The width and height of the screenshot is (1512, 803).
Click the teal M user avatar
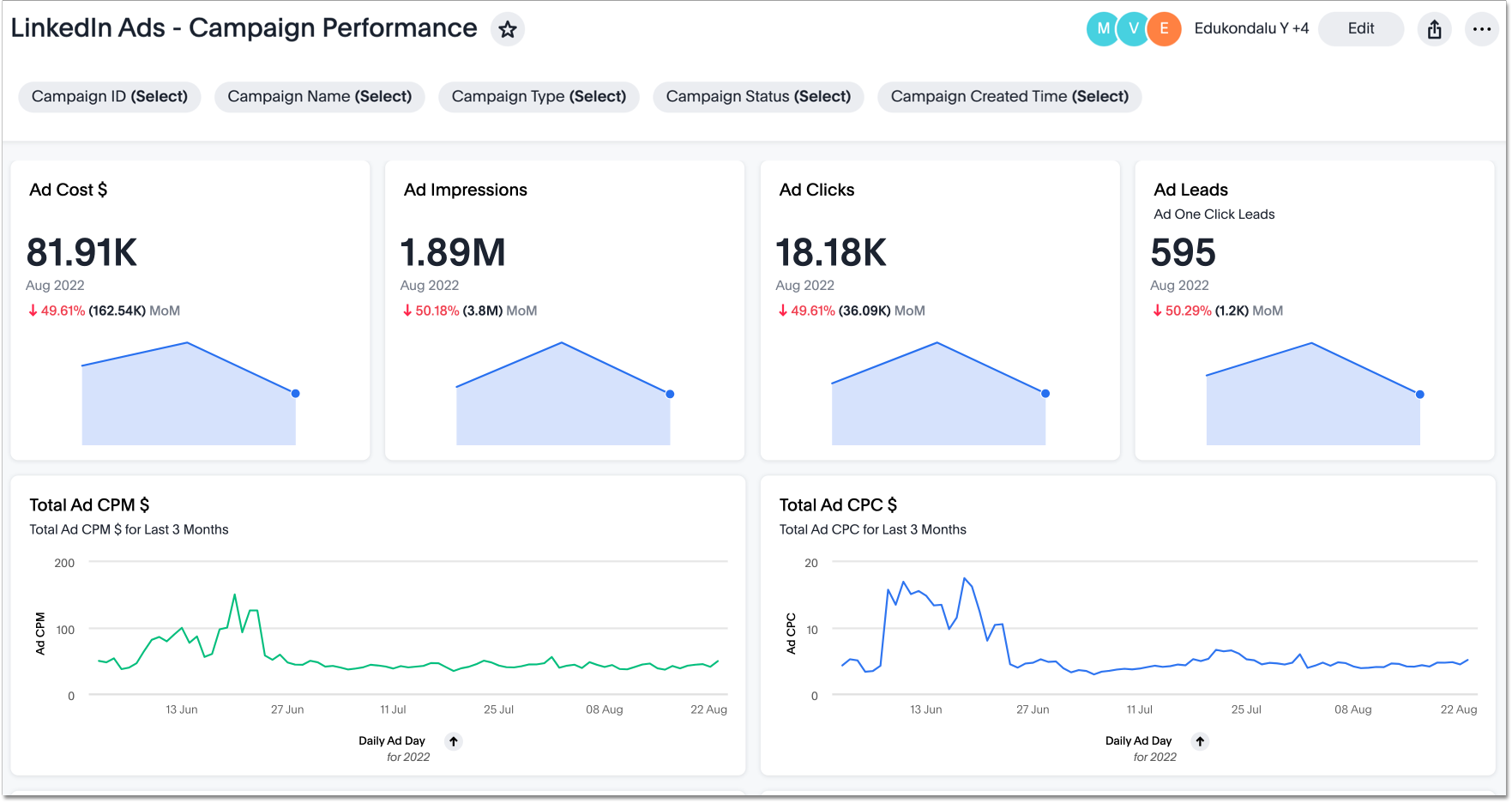pos(1102,29)
